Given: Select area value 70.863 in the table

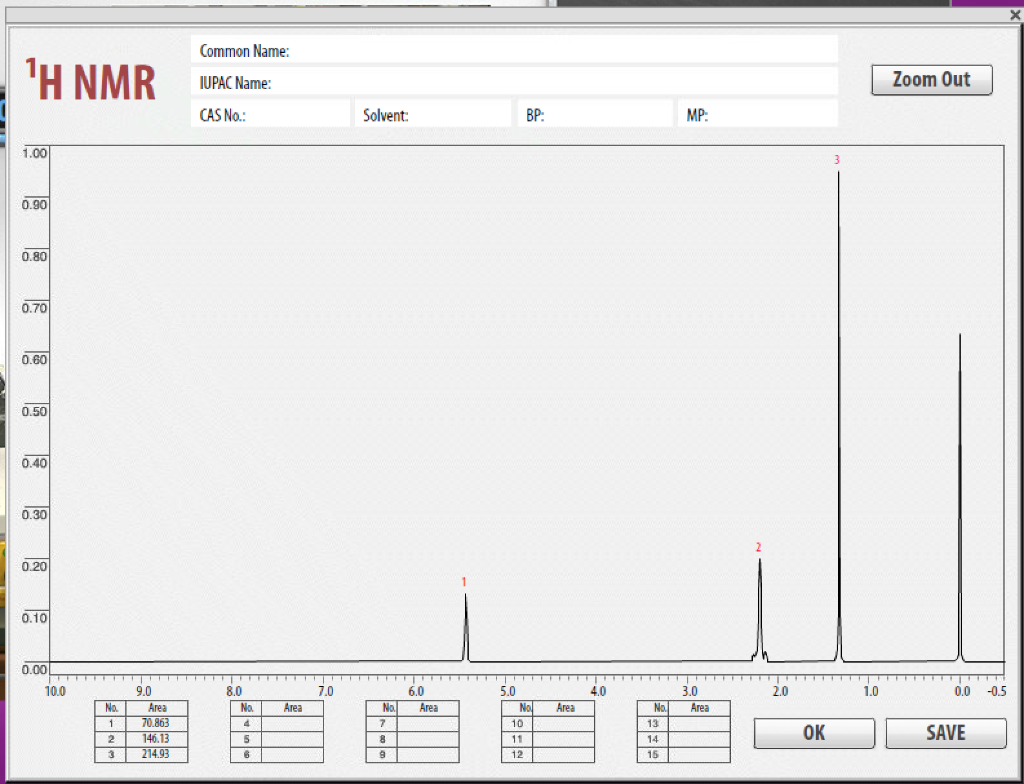Looking at the screenshot, I should [156, 723].
